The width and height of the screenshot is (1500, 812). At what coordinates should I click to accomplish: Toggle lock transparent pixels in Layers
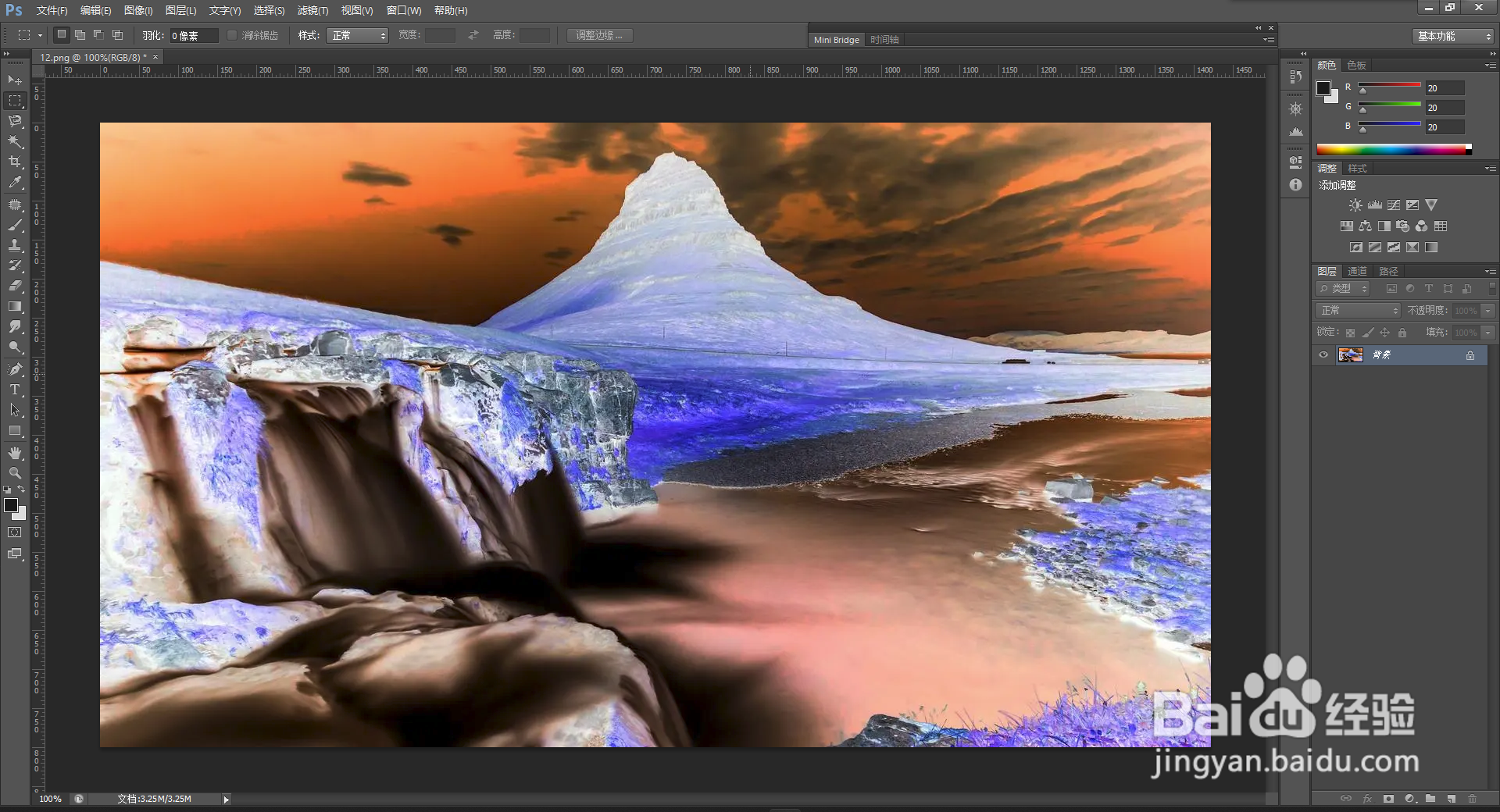[1351, 333]
